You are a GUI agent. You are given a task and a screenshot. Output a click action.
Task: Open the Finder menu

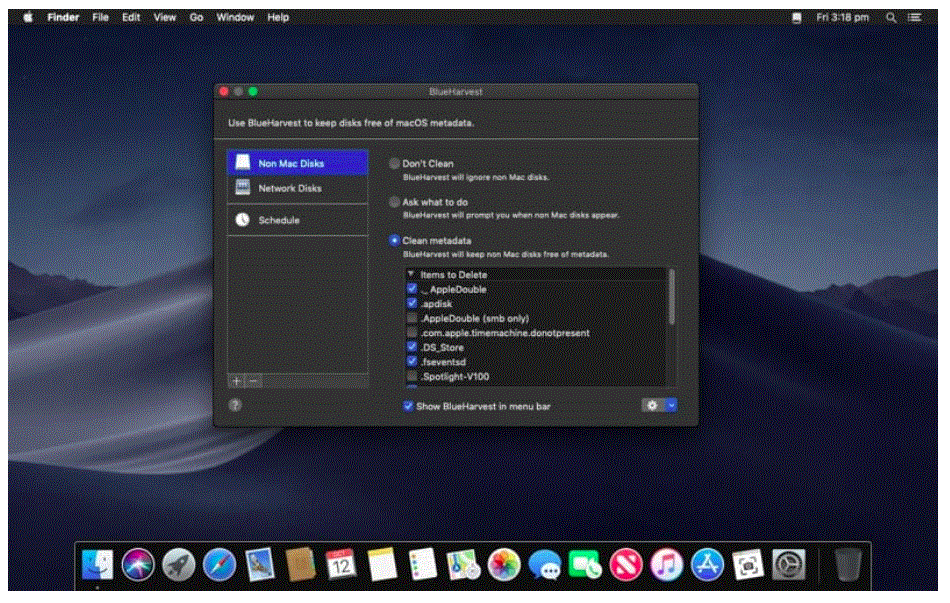(x=63, y=18)
